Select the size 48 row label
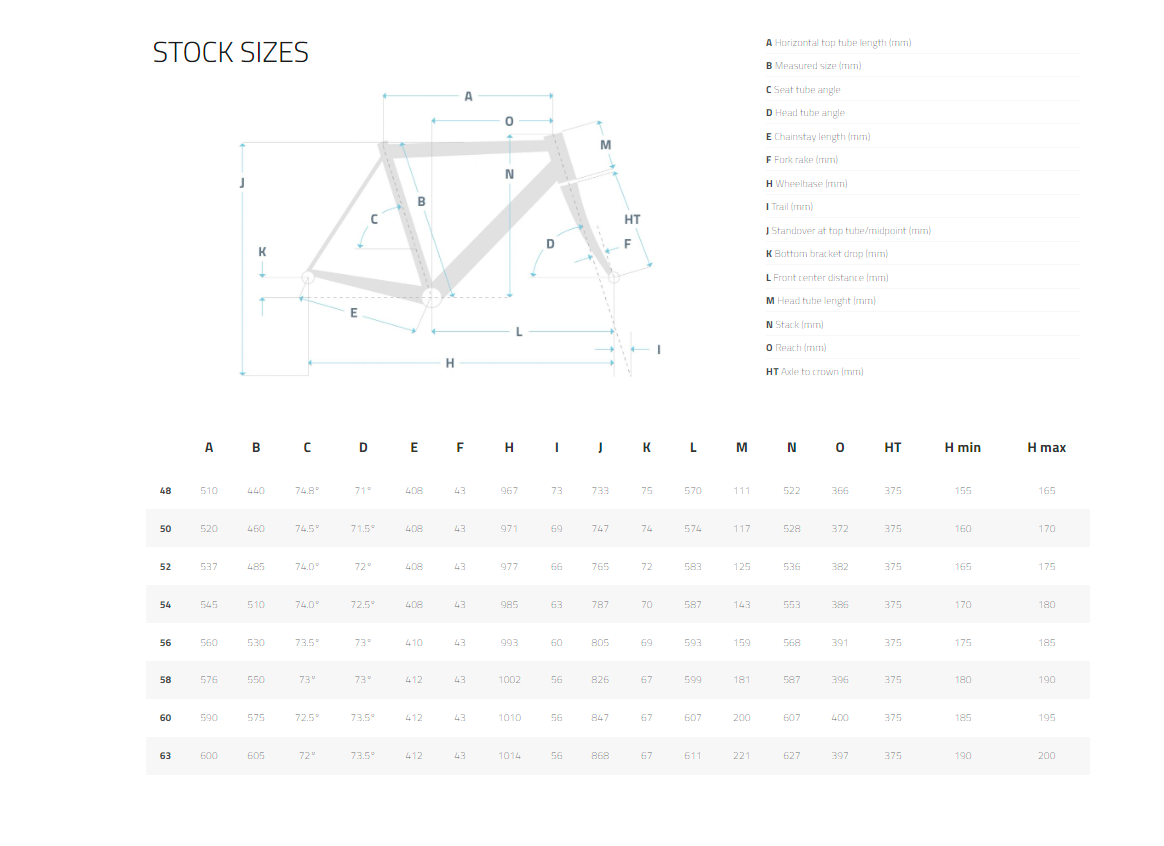Screen dimensions: 1164x846 [165, 491]
